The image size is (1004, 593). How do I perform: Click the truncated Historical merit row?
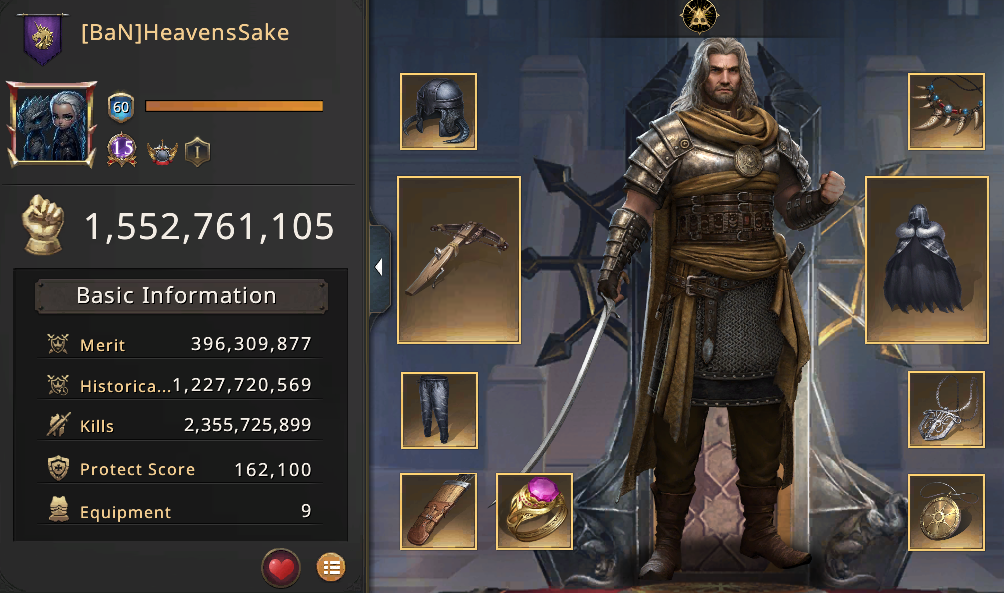pos(179,386)
